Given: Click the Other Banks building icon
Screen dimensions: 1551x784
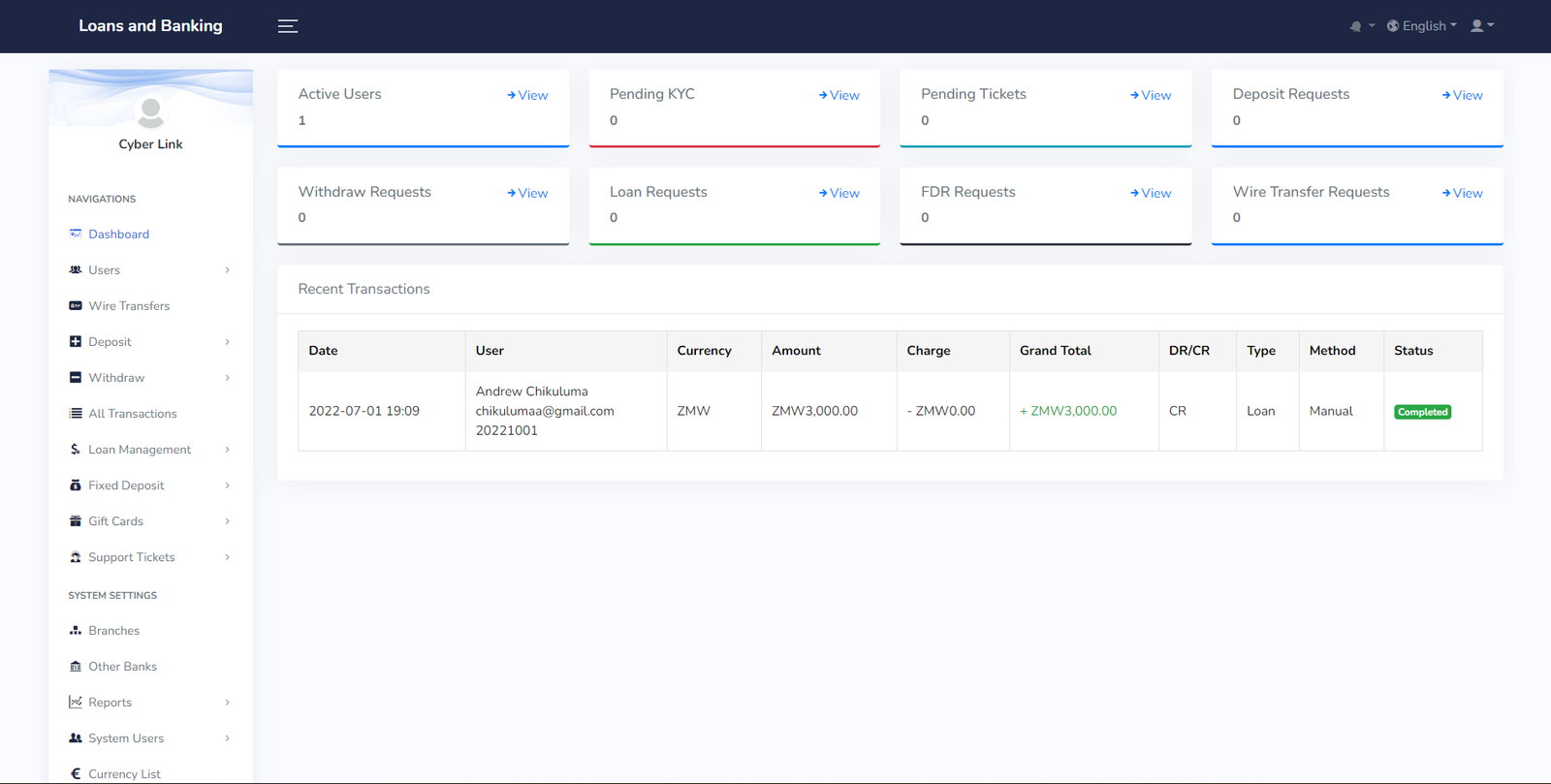Looking at the screenshot, I should click(x=76, y=667).
